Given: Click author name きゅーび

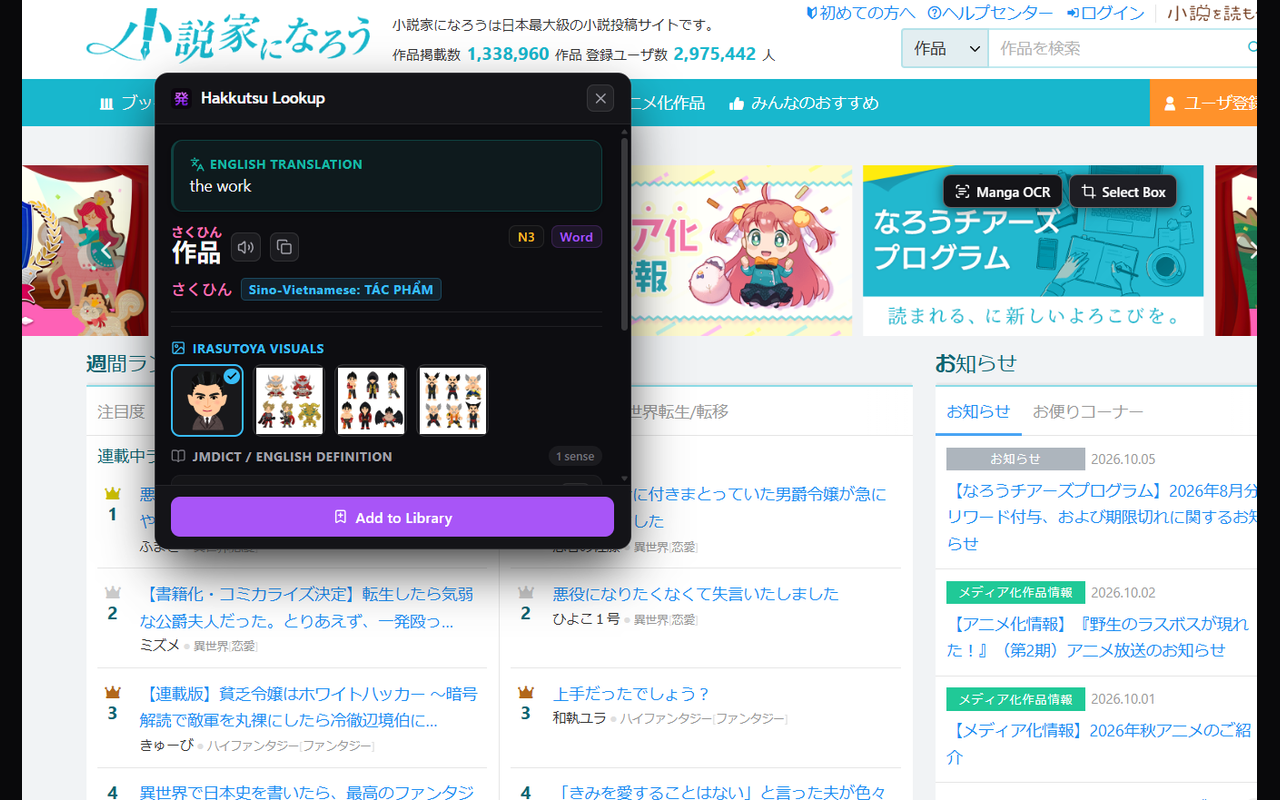Looking at the screenshot, I should (x=166, y=745).
